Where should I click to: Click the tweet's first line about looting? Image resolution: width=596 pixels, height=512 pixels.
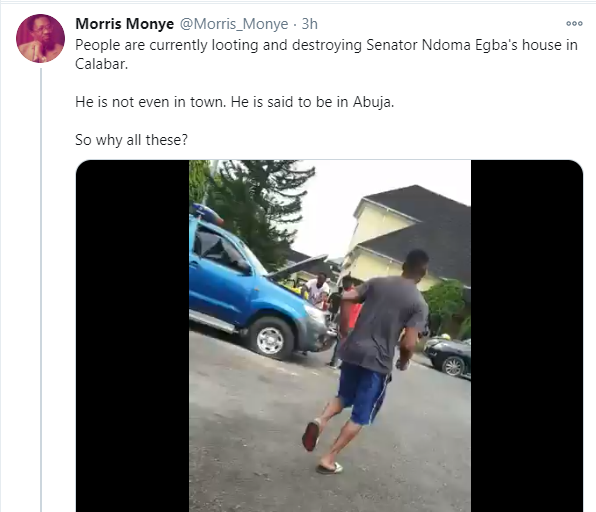pyautogui.click(x=326, y=45)
